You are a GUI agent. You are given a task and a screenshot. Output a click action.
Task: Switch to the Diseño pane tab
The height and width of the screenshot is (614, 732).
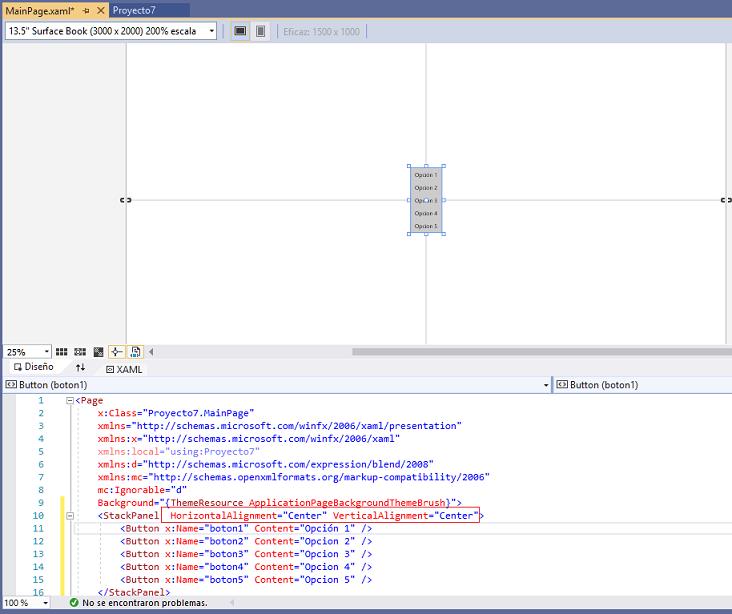click(34, 367)
